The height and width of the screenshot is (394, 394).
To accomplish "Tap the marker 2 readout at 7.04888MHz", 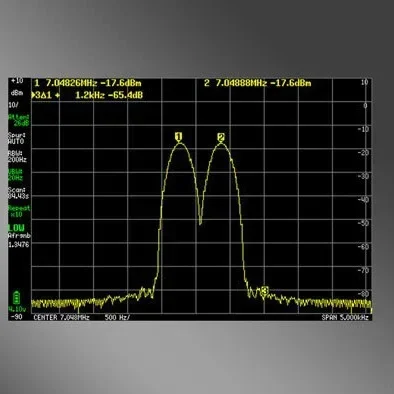I will click(258, 83).
